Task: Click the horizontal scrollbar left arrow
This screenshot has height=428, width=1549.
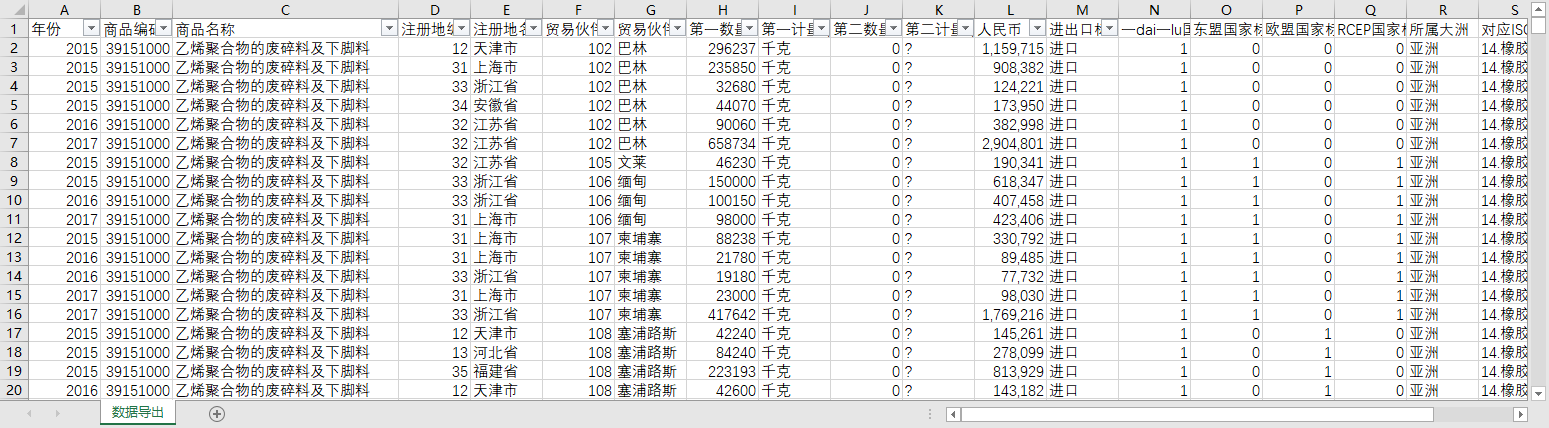Action: tap(954, 414)
